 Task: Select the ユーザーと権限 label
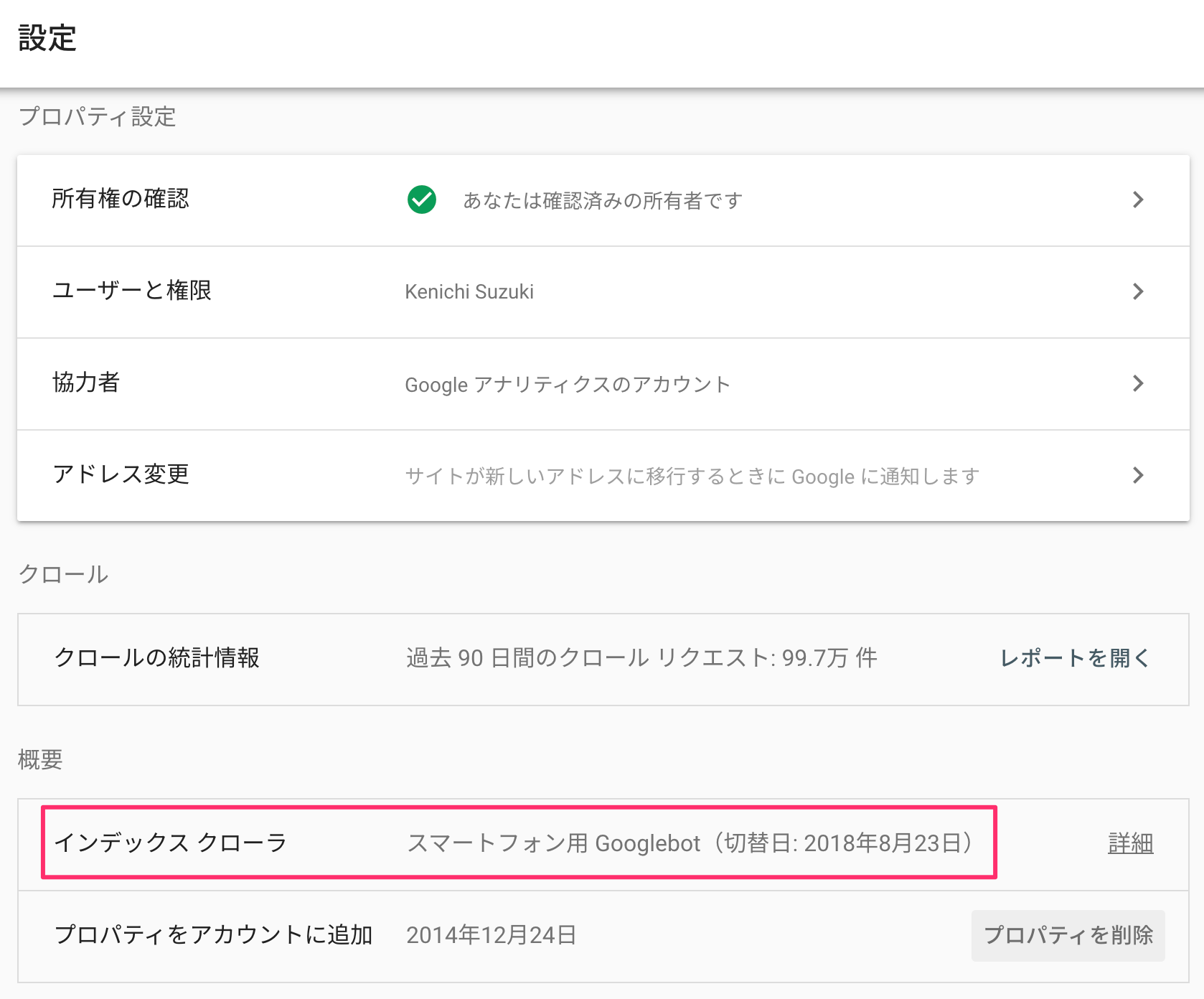click(x=132, y=291)
